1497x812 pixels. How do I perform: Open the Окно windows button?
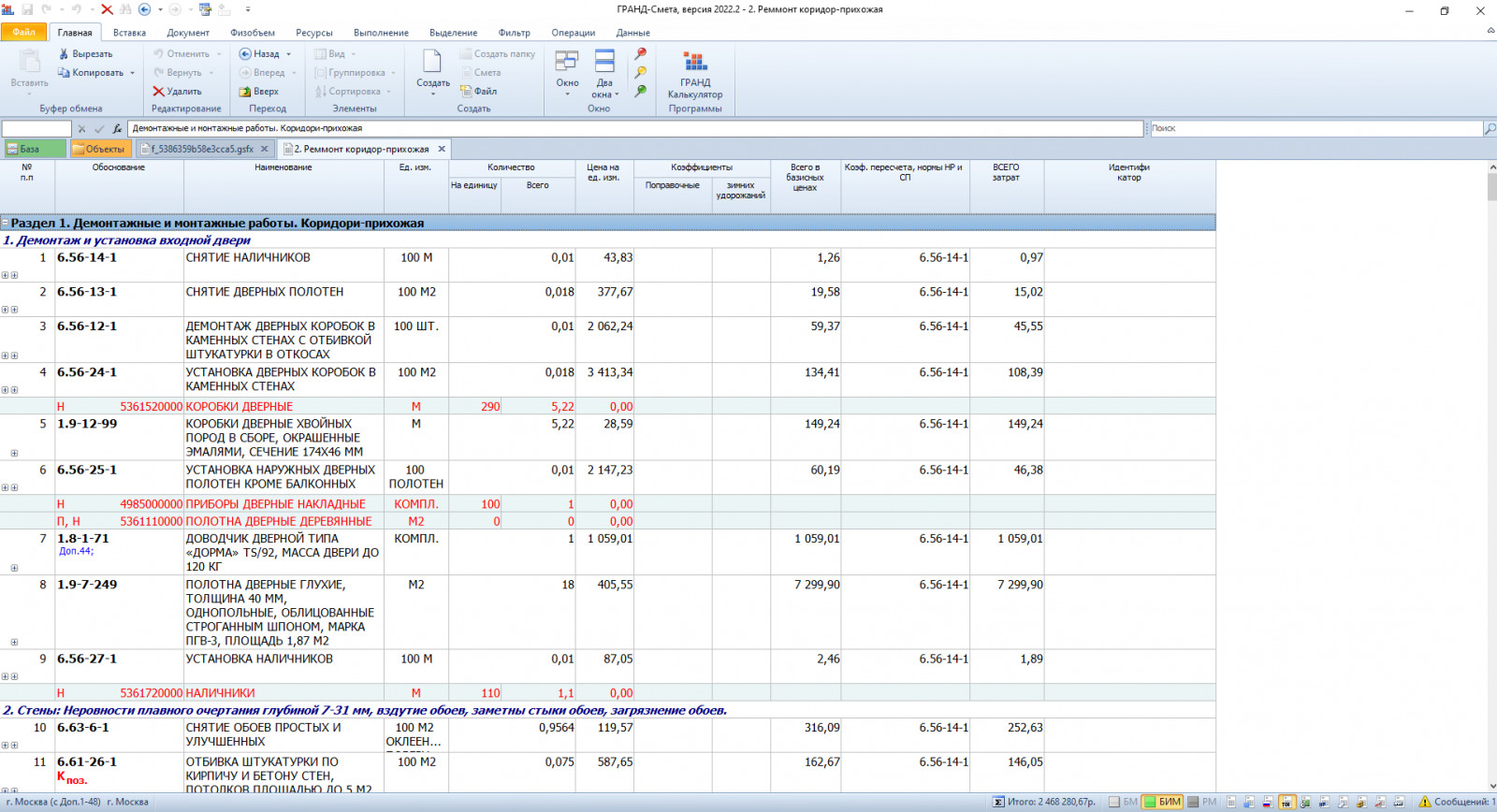click(567, 73)
